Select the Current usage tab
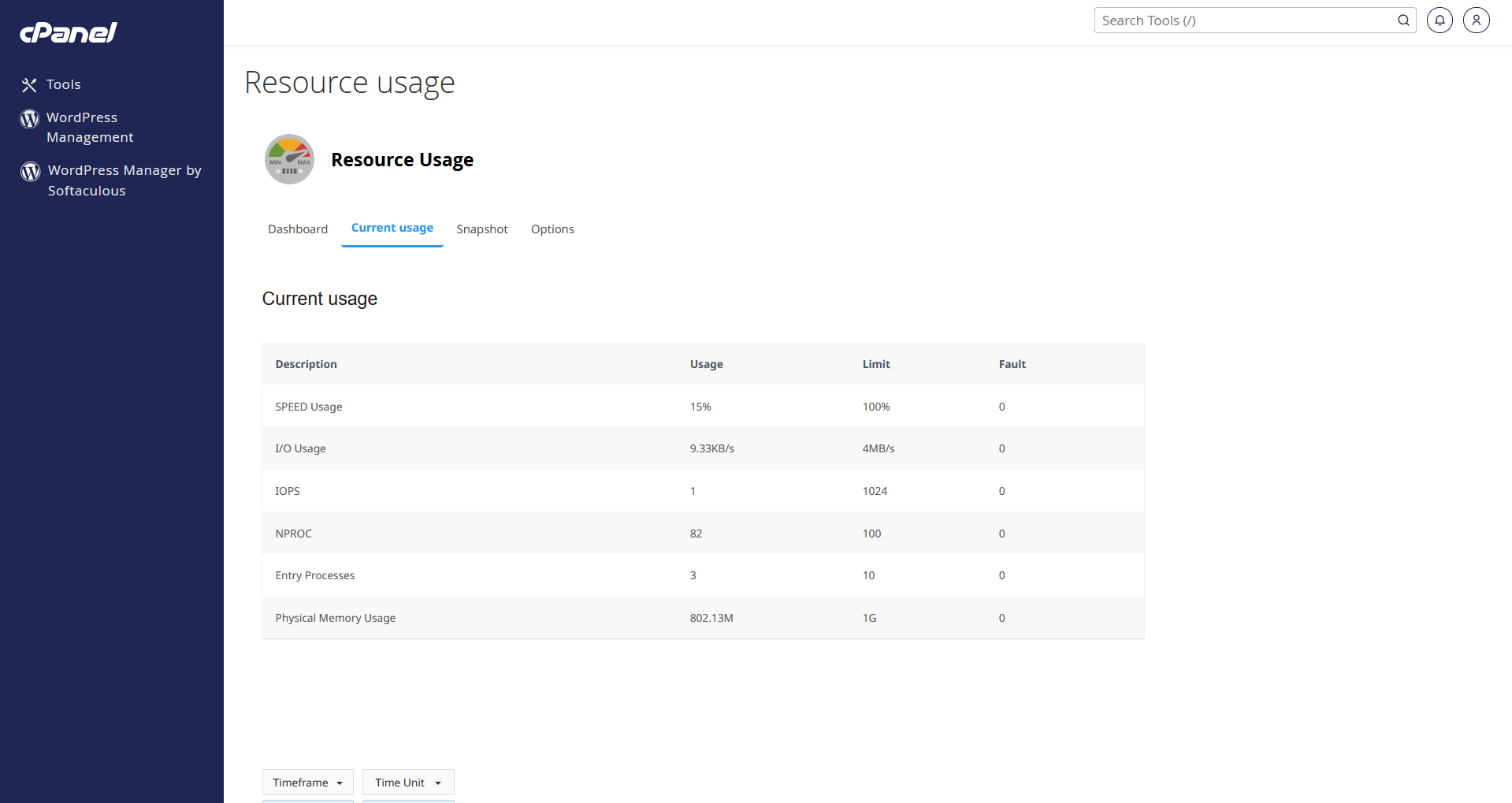 [392, 228]
